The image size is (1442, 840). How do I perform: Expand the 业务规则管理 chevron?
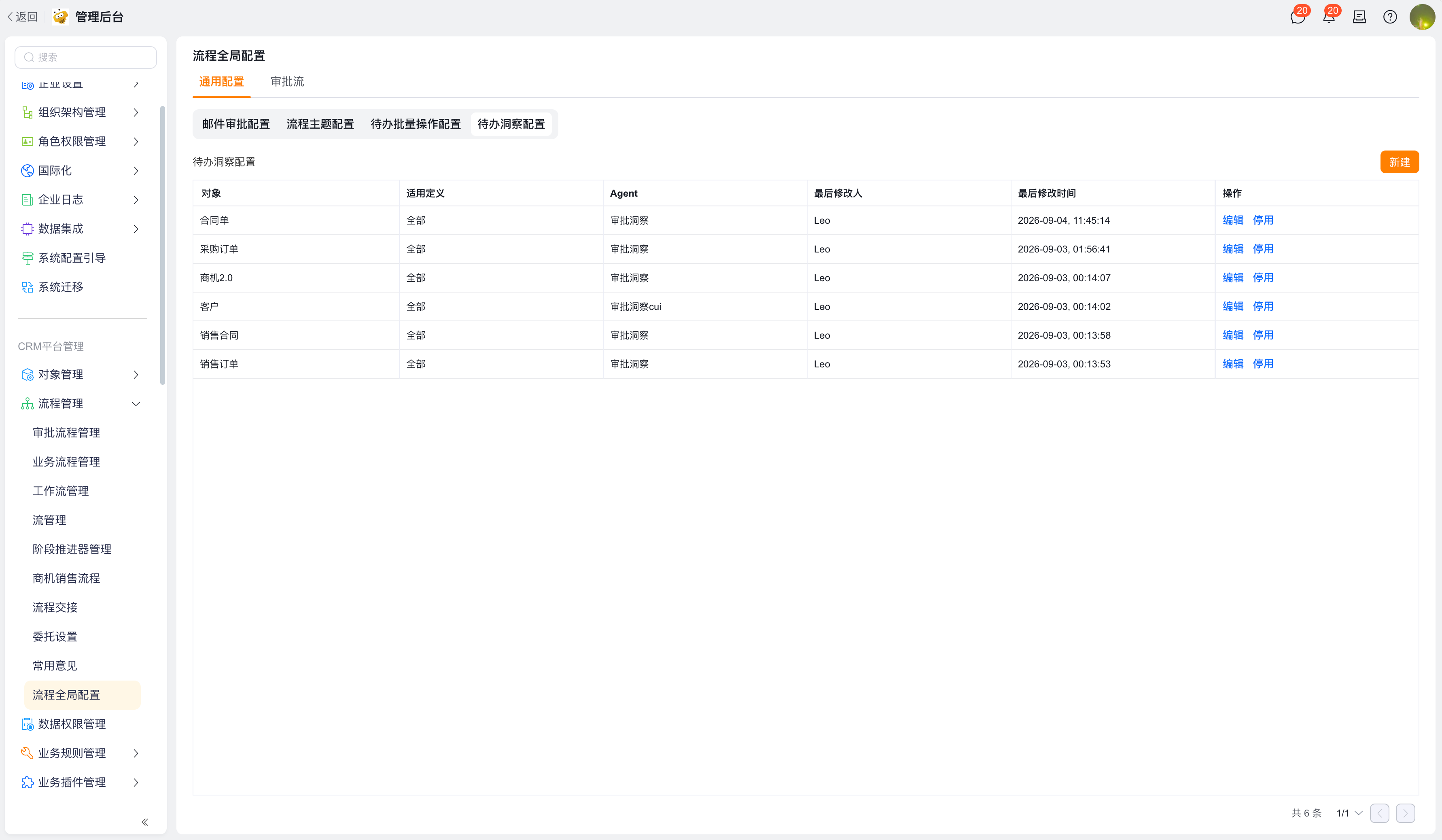136,753
